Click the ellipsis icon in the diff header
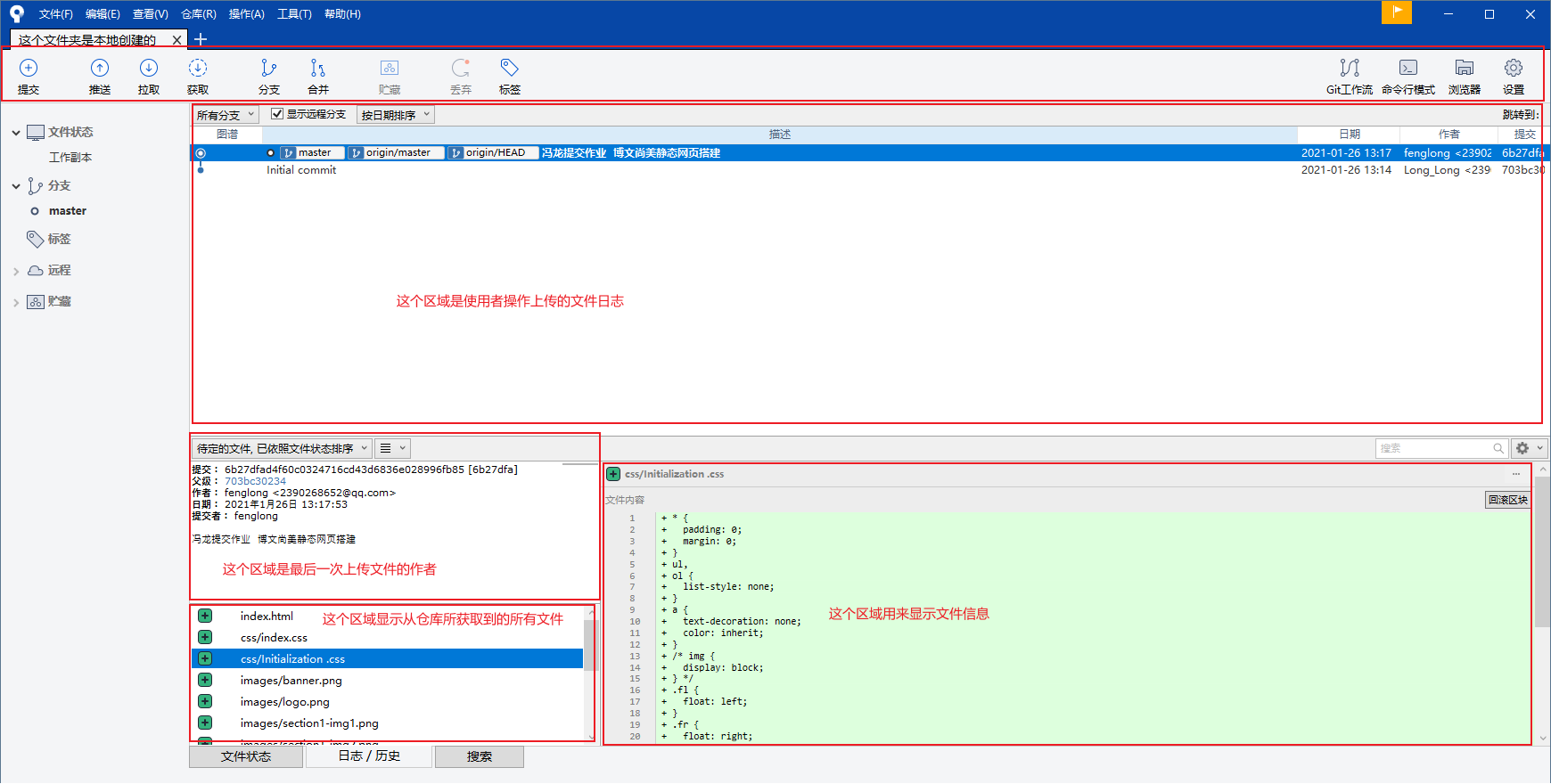The height and width of the screenshot is (784, 1551). point(1516,474)
